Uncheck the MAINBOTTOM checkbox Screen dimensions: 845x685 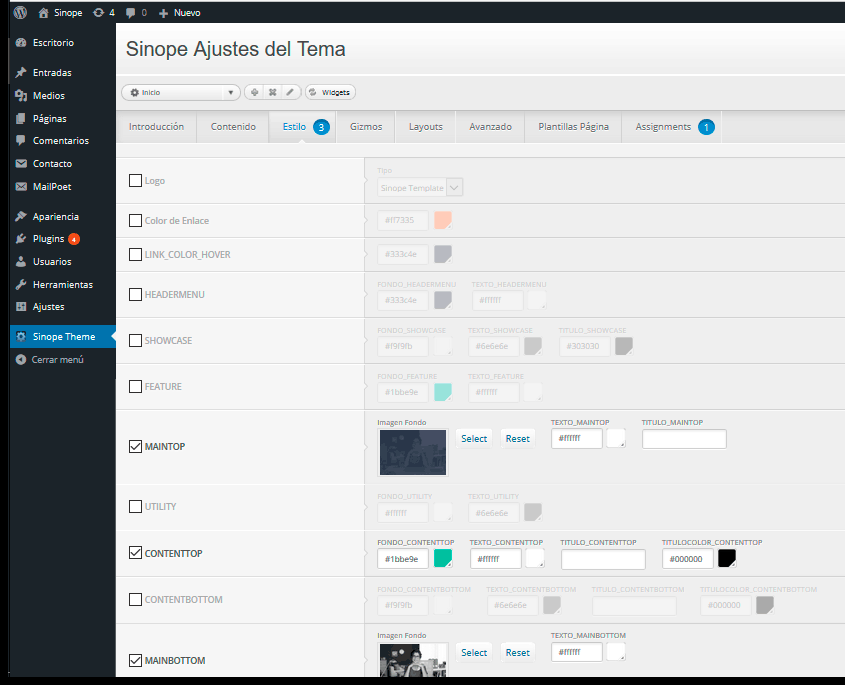[x=135, y=660]
